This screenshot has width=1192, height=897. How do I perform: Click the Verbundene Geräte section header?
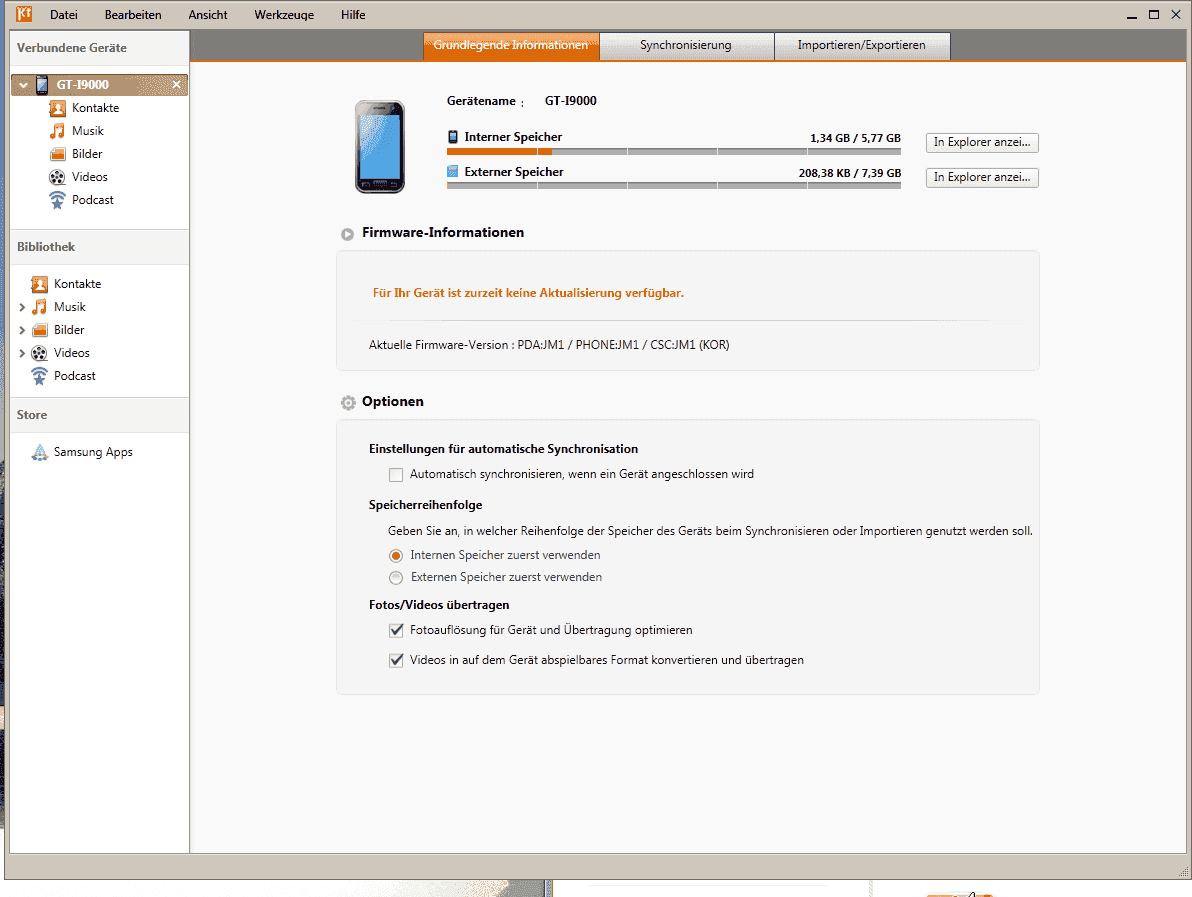click(100, 48)
